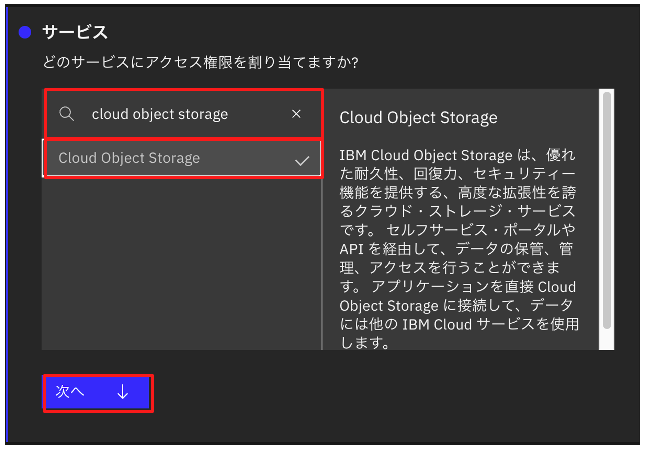
Task: Click the last description line "します。"
Action: (364, 343)
